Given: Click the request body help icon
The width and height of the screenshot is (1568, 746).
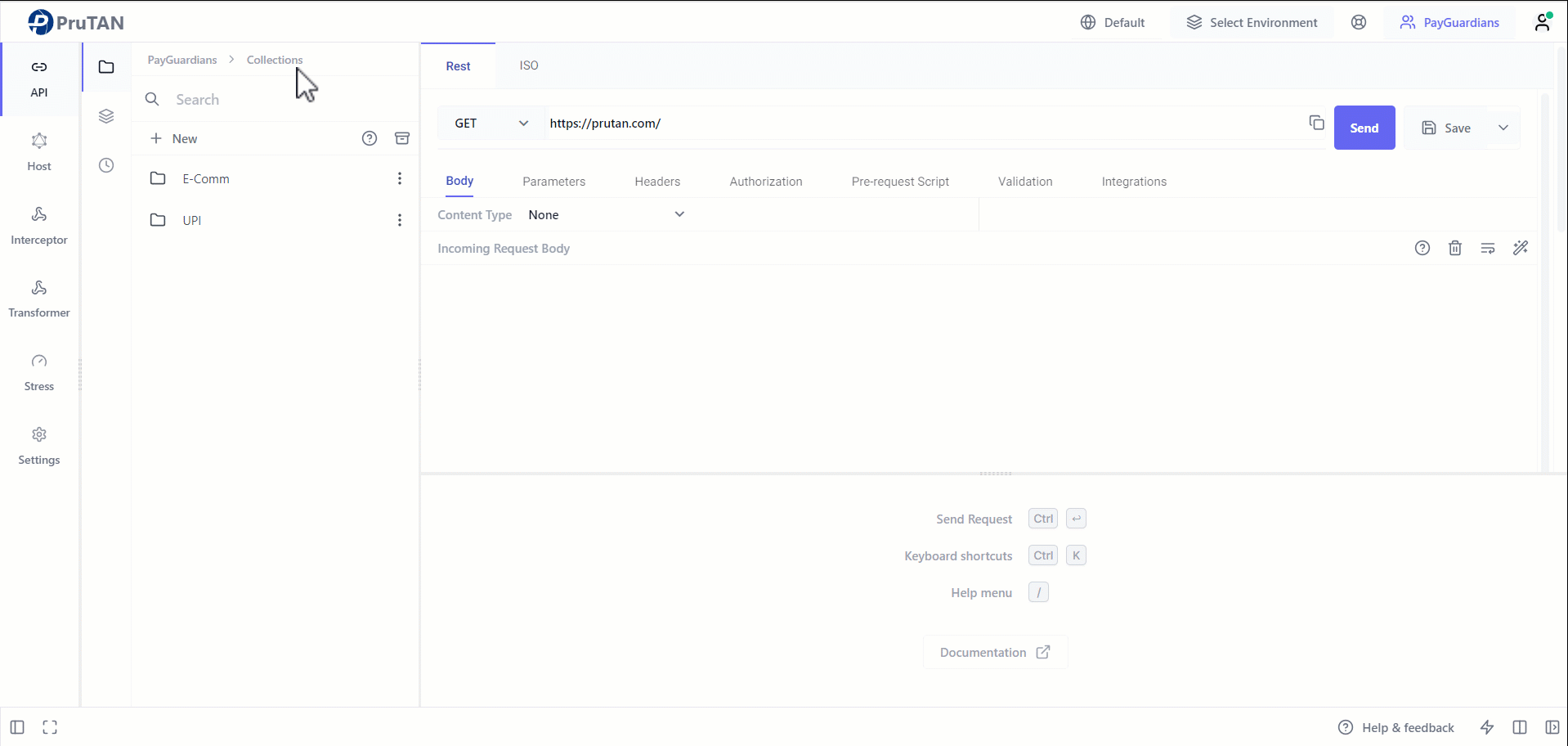Looking at the screenshot, I should point(1422,248).
